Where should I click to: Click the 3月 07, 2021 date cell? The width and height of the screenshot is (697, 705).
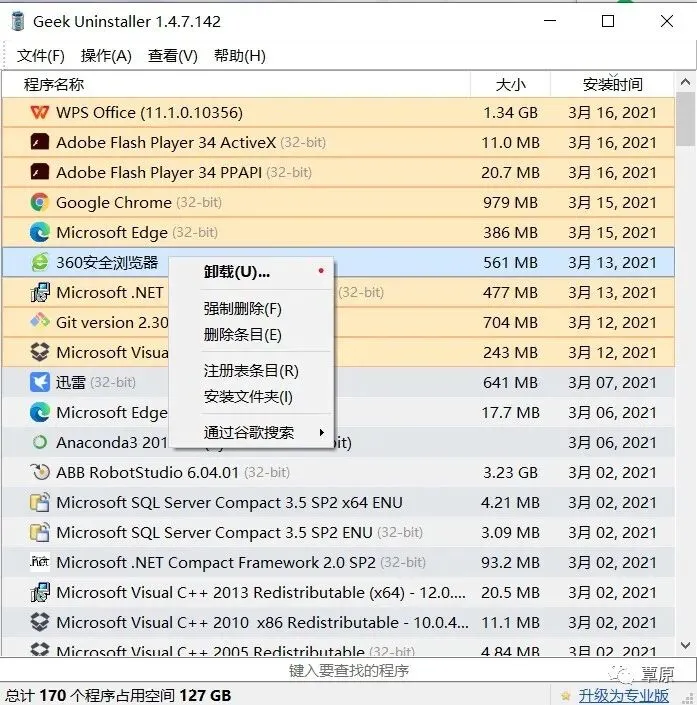[x=612, y=382]
